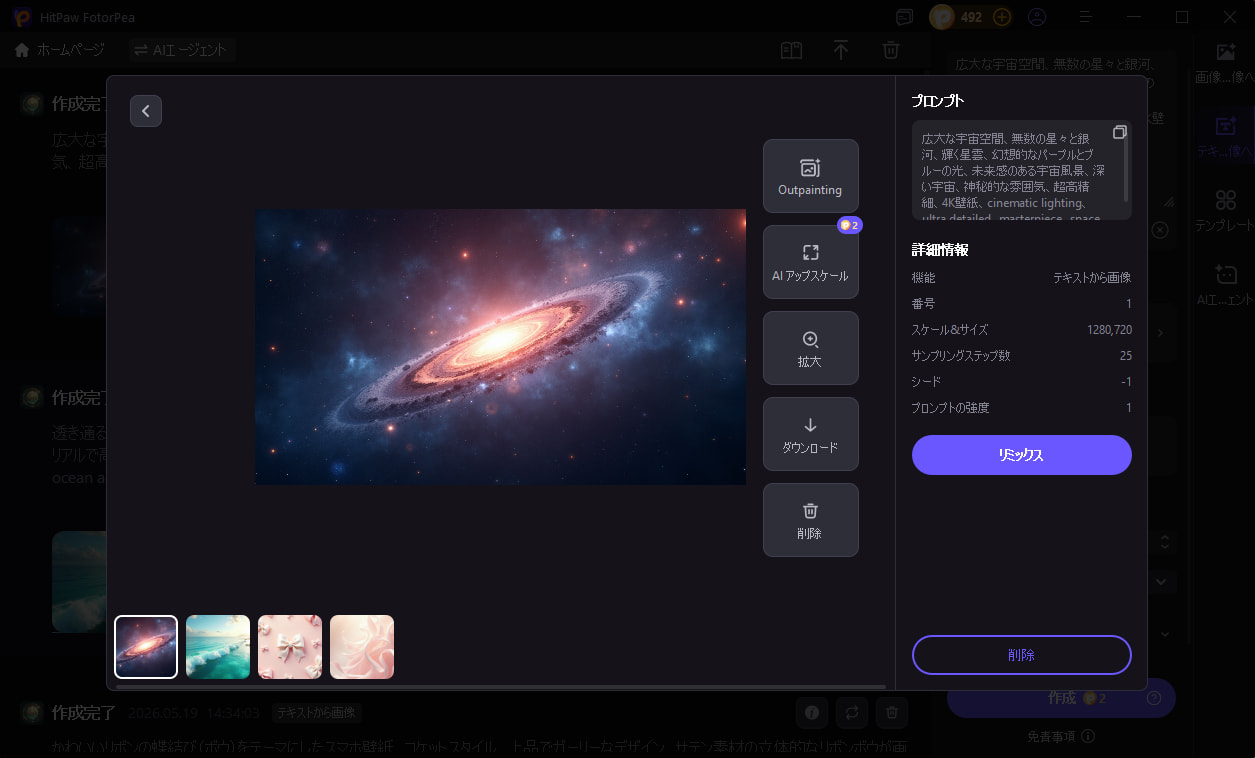Delete the ribbon generation entry
Image resolution: width=1255 pixels, height=758 pixels.
[x=892, y=713]
